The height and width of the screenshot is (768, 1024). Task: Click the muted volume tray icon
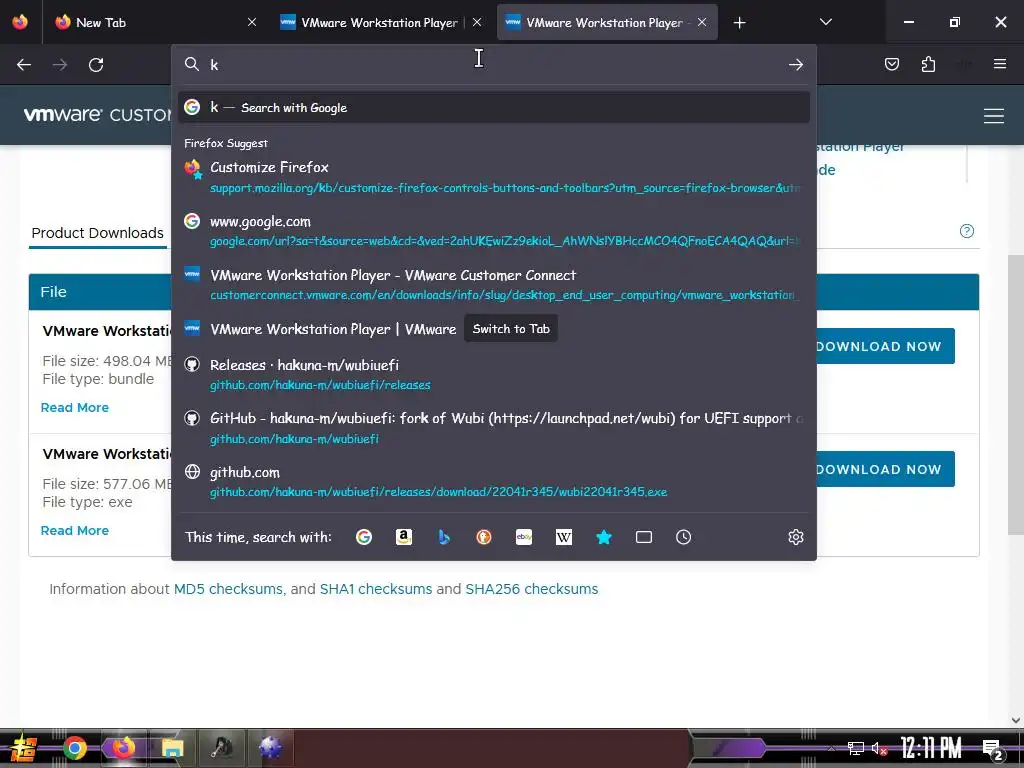(879, 748)
